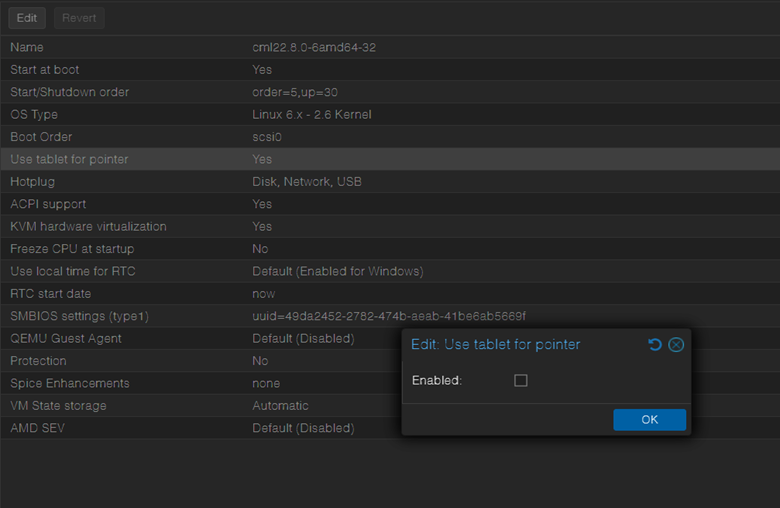Image resolution: width=780 pixels, height=508 pixels.
Task: Select the Start/Shutdown order row
Action: coord(390,92)
